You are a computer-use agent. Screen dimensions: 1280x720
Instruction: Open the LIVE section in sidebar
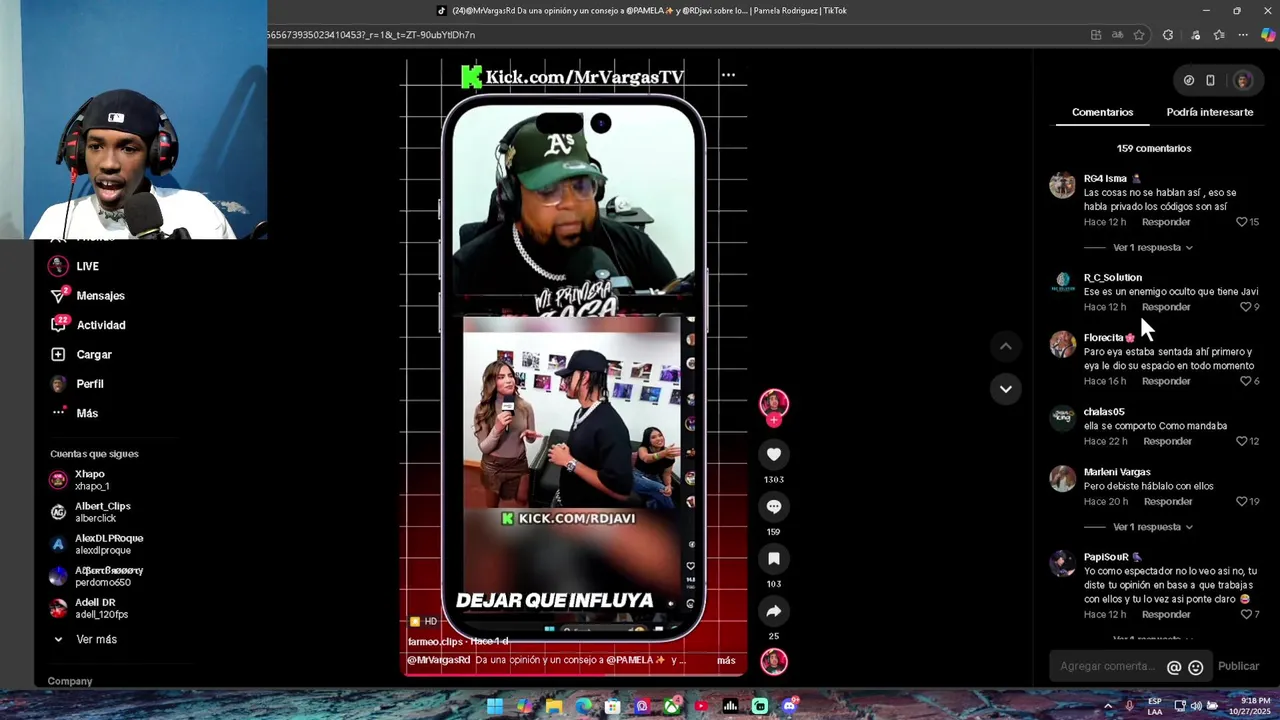coord(75,266)
